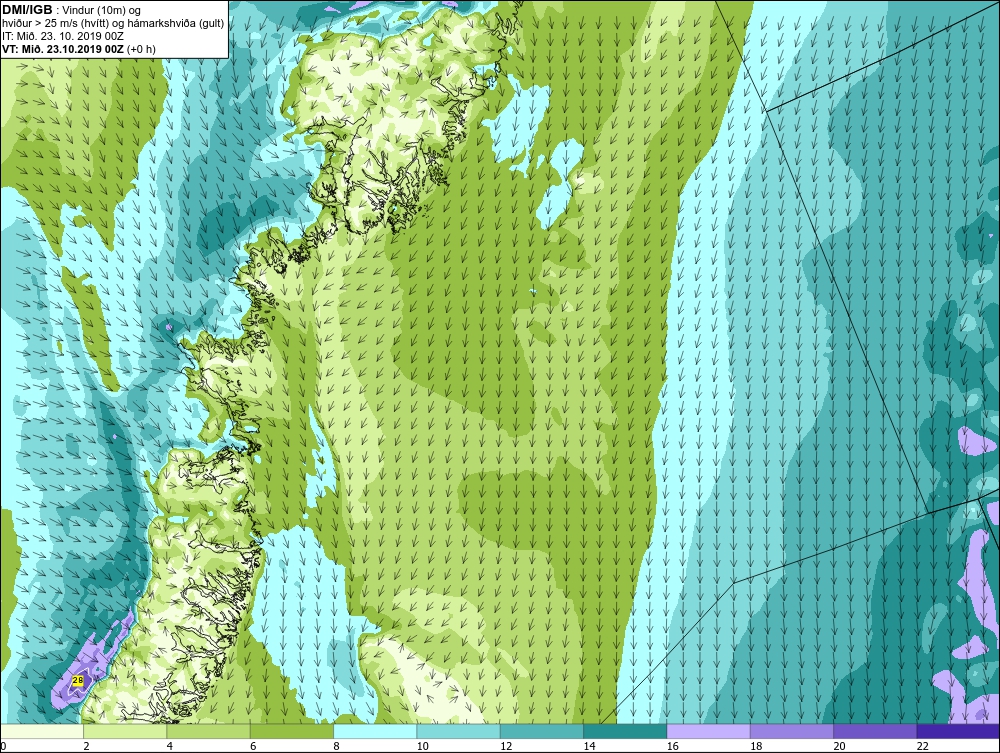The image size is (1000, 753).
Task: Click the "14" scale label
Action: 589,746
